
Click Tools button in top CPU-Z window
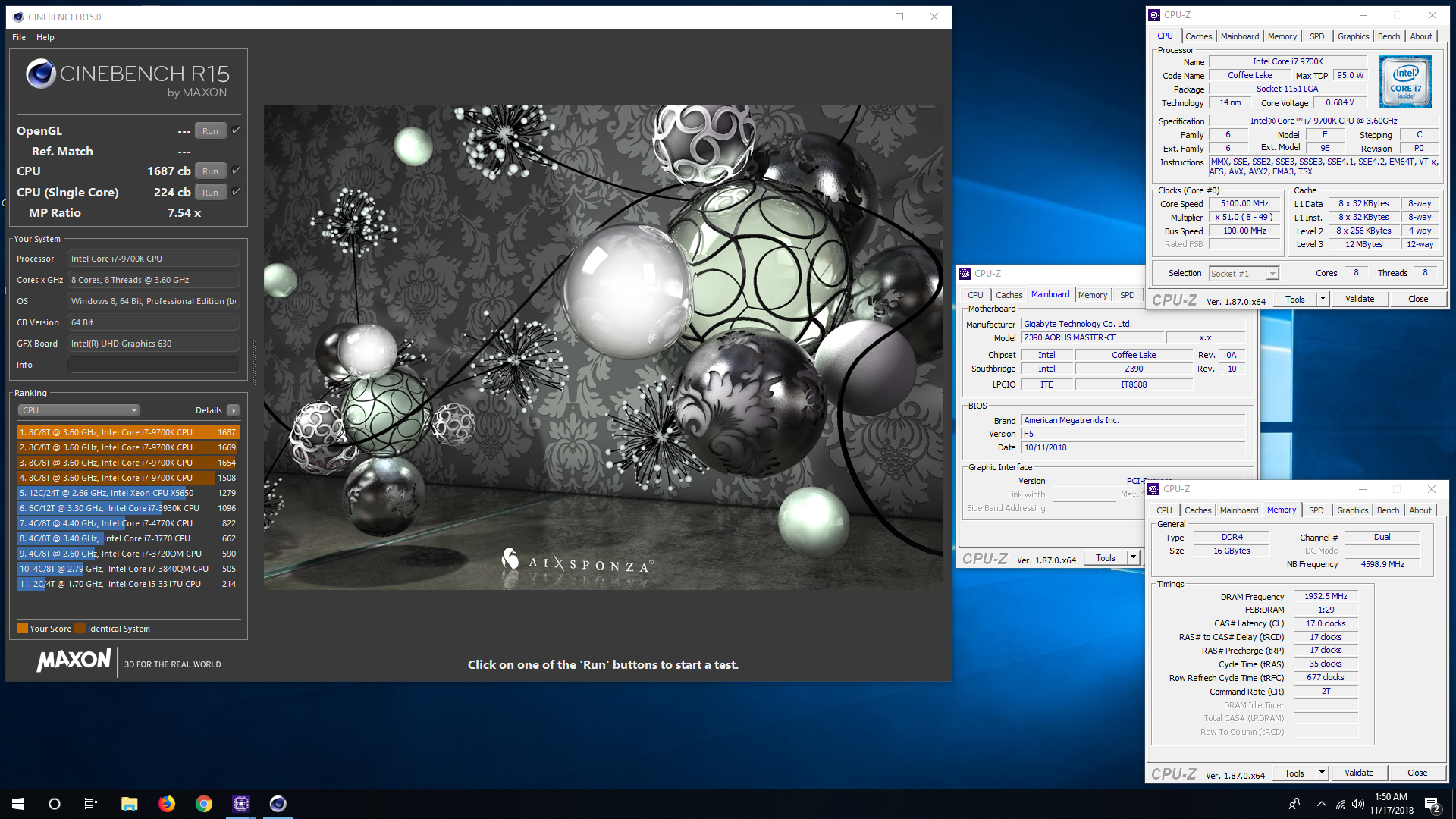pos(1295,300)
